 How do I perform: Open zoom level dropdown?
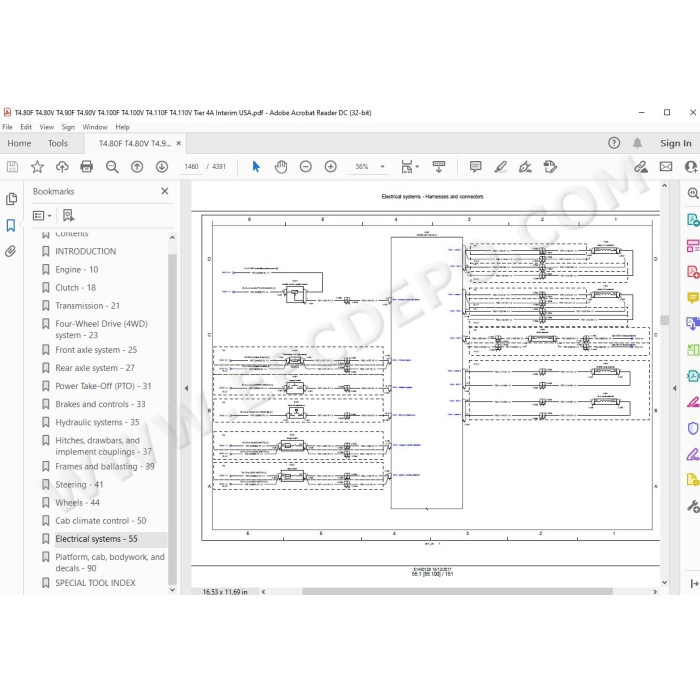tap(383, 167)
